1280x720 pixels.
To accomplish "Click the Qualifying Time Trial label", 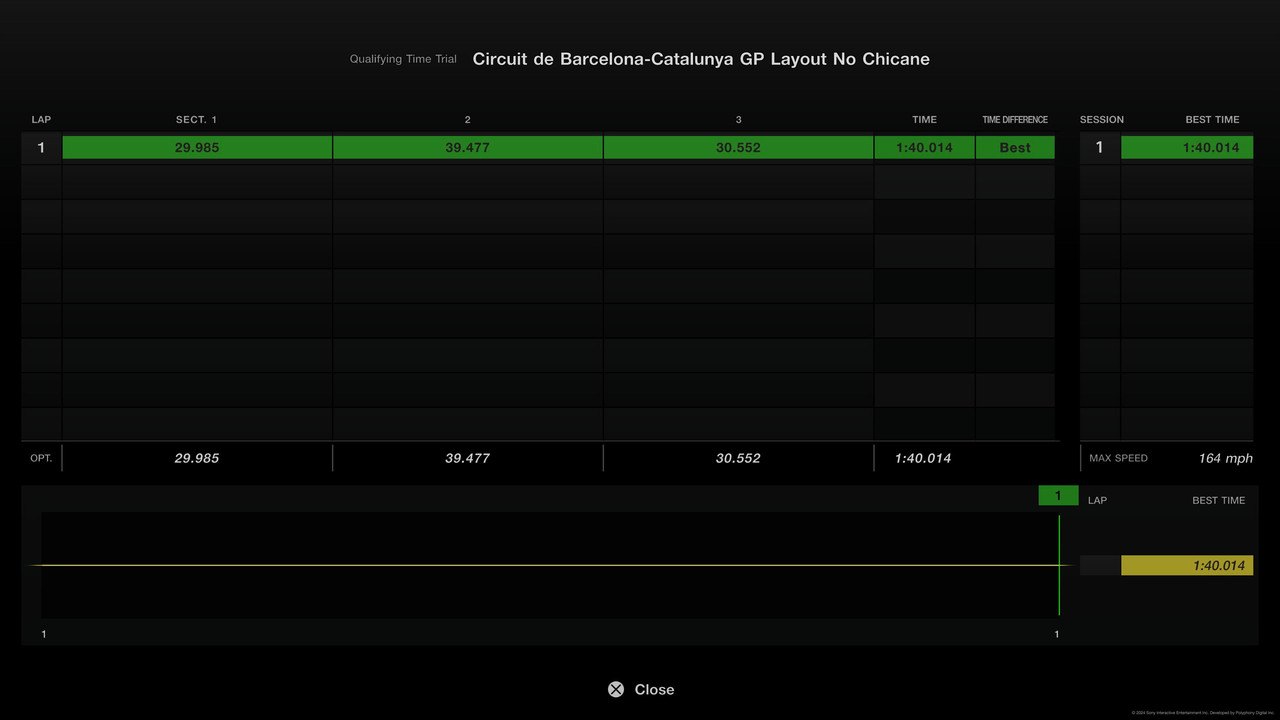I will tap(403, 59).
